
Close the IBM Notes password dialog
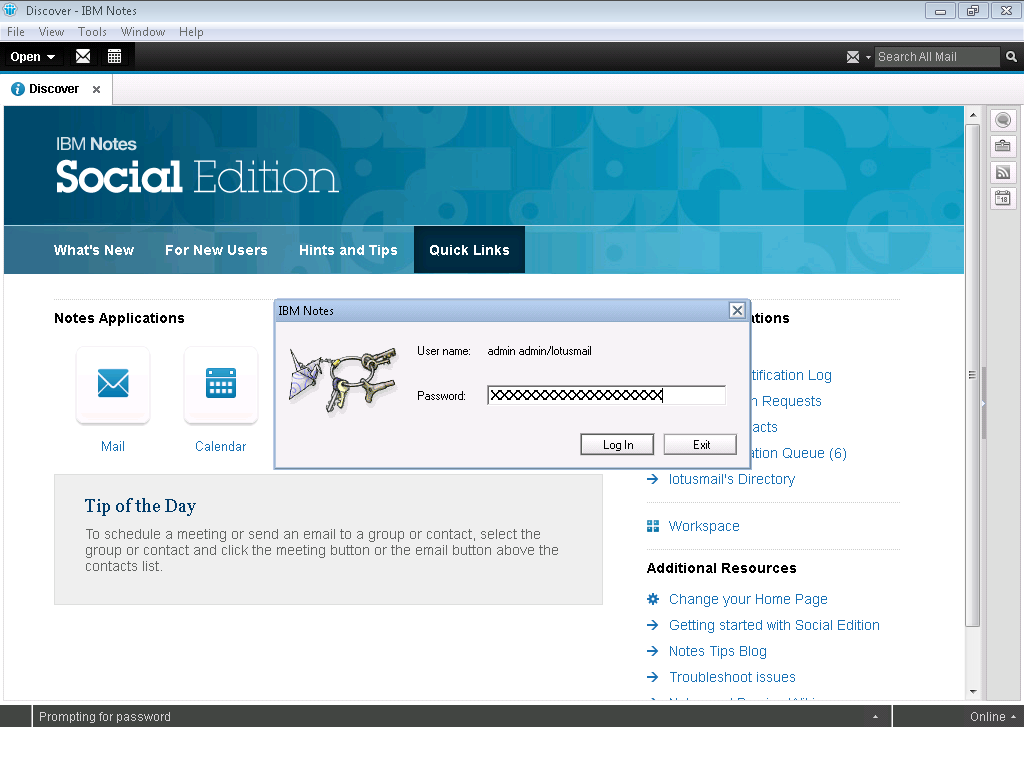(x=737, y=310)
